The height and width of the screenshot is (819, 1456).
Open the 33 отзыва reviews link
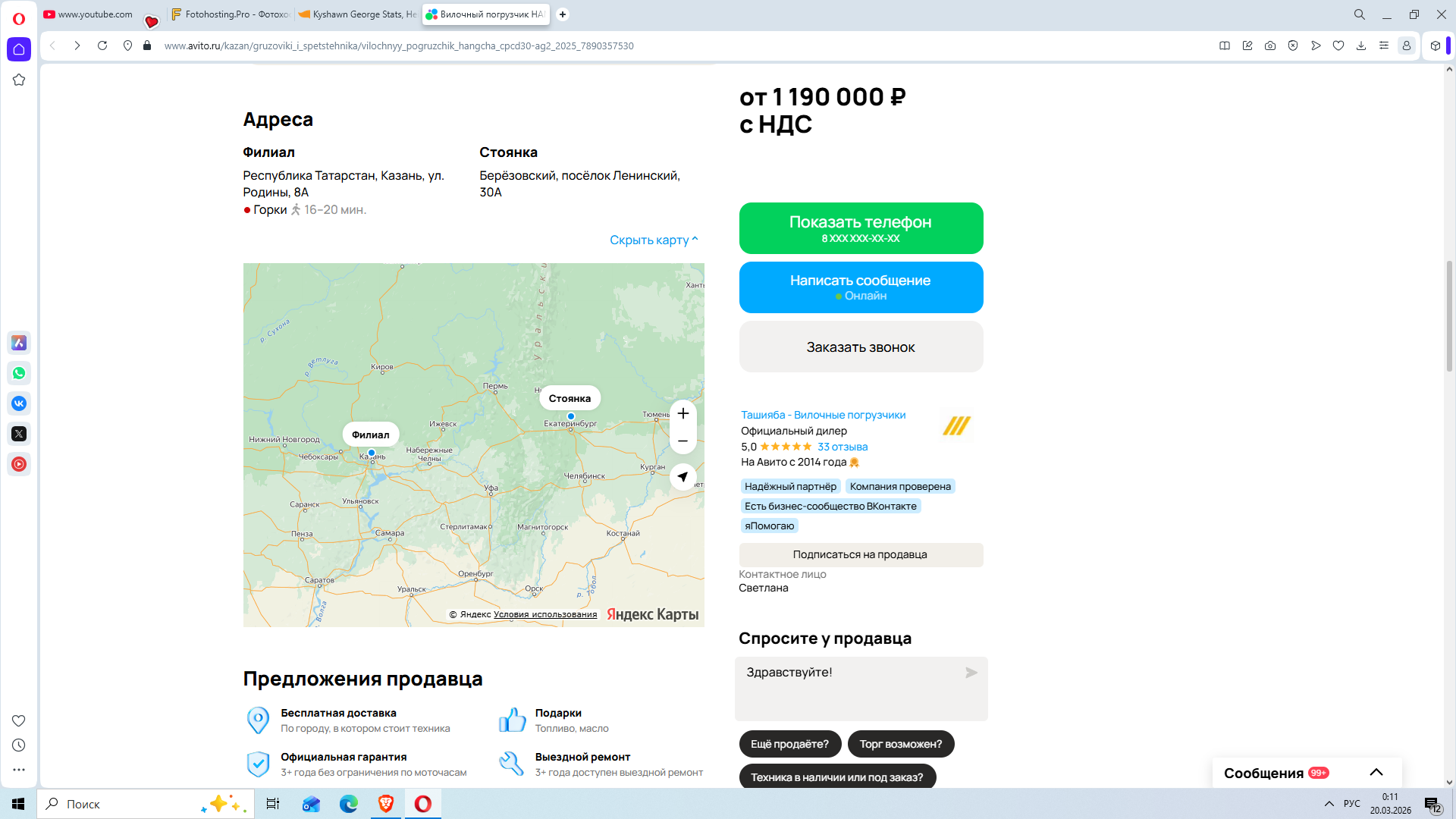842,447
